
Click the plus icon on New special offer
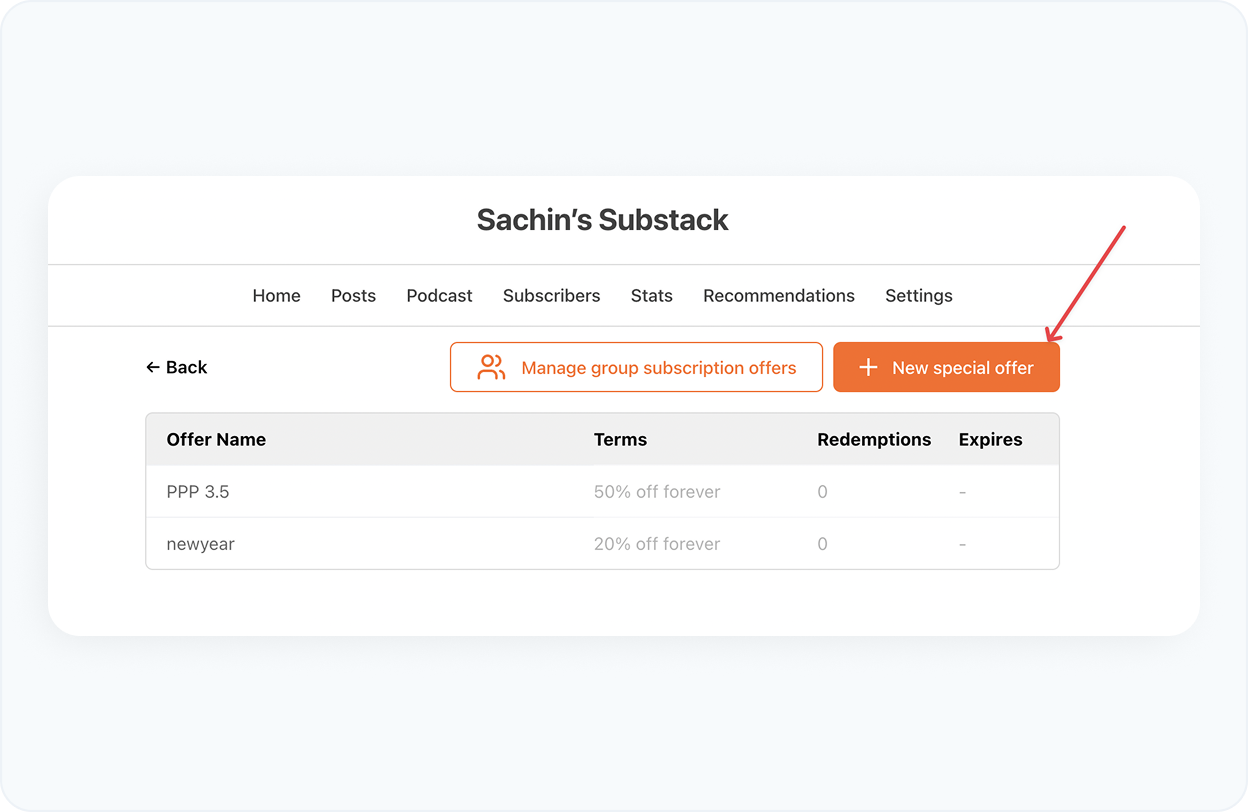pos(867,367)
